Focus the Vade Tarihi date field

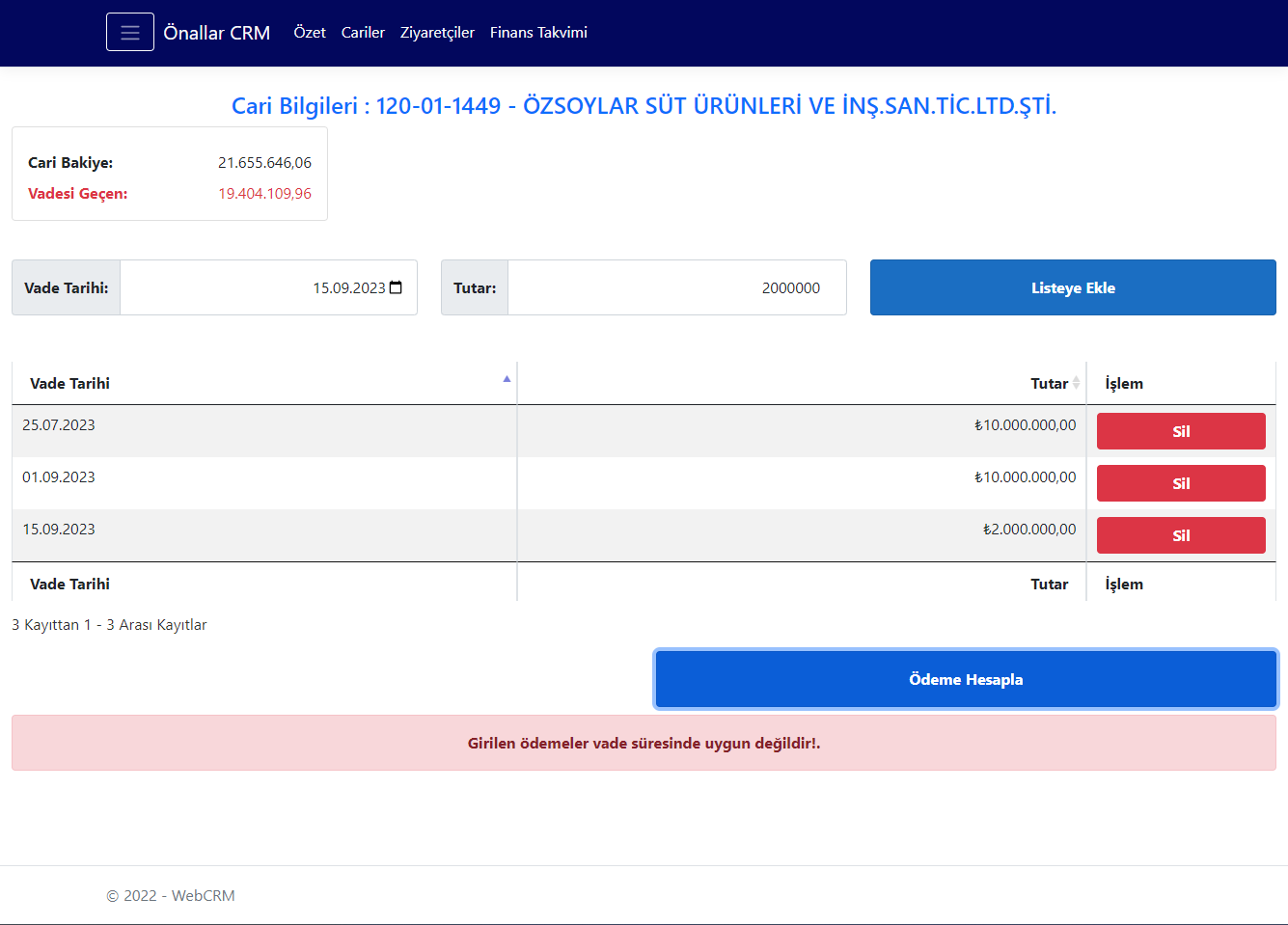click(x=268, y=287)
